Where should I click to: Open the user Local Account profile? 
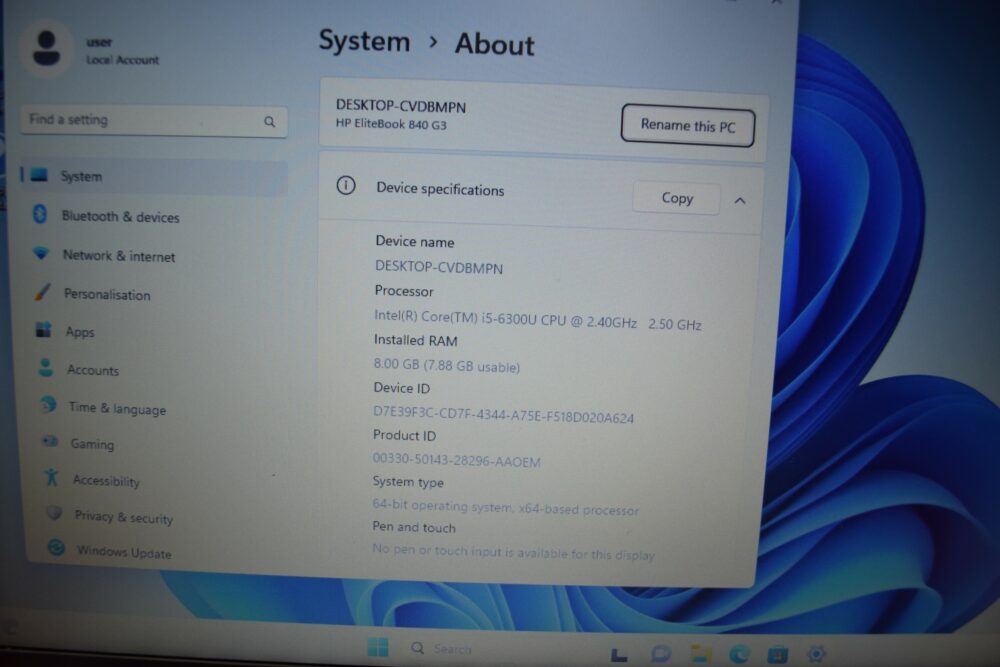(92, 50)
